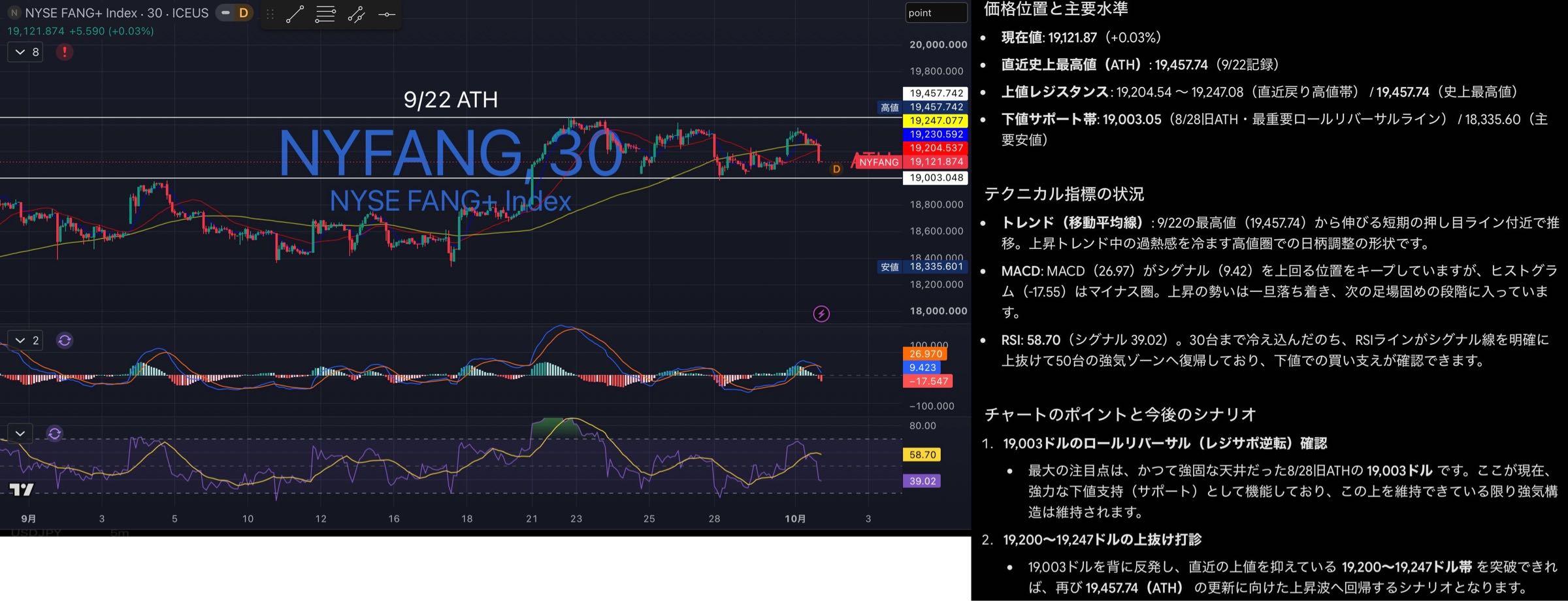Click the 価格位置と主要水準 heading
This screenshot has width=1568, height=601.
click(1055, 8)
